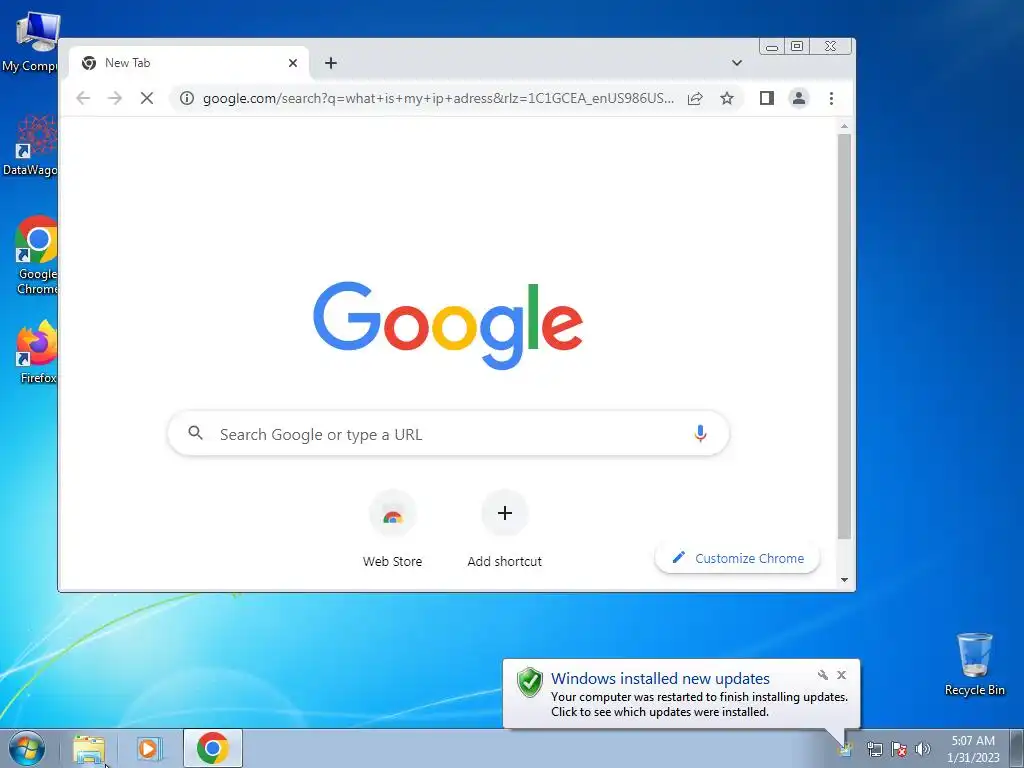This screenshot has width=1024, height=768.
Task: Click Show desktop button at taskbar end
Action: [x=1017, y=749]
